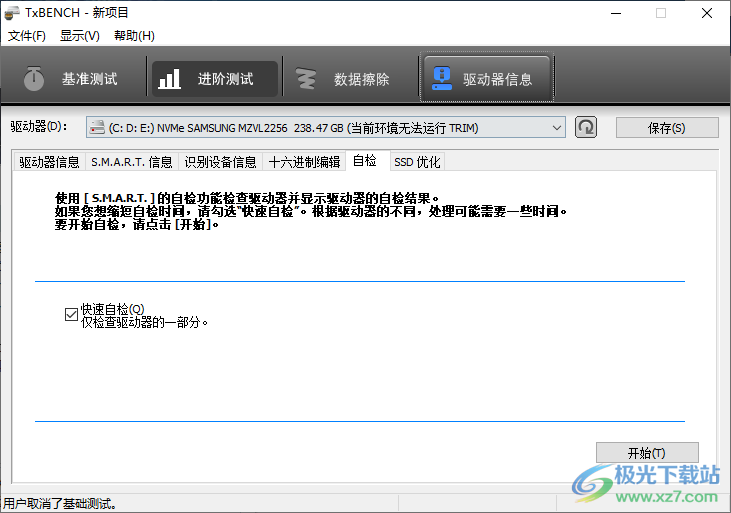Image resolution: width=731 pixels, height=513 pixels.
Task: Open the 显示(V) menu
Action: click(80, 35)
